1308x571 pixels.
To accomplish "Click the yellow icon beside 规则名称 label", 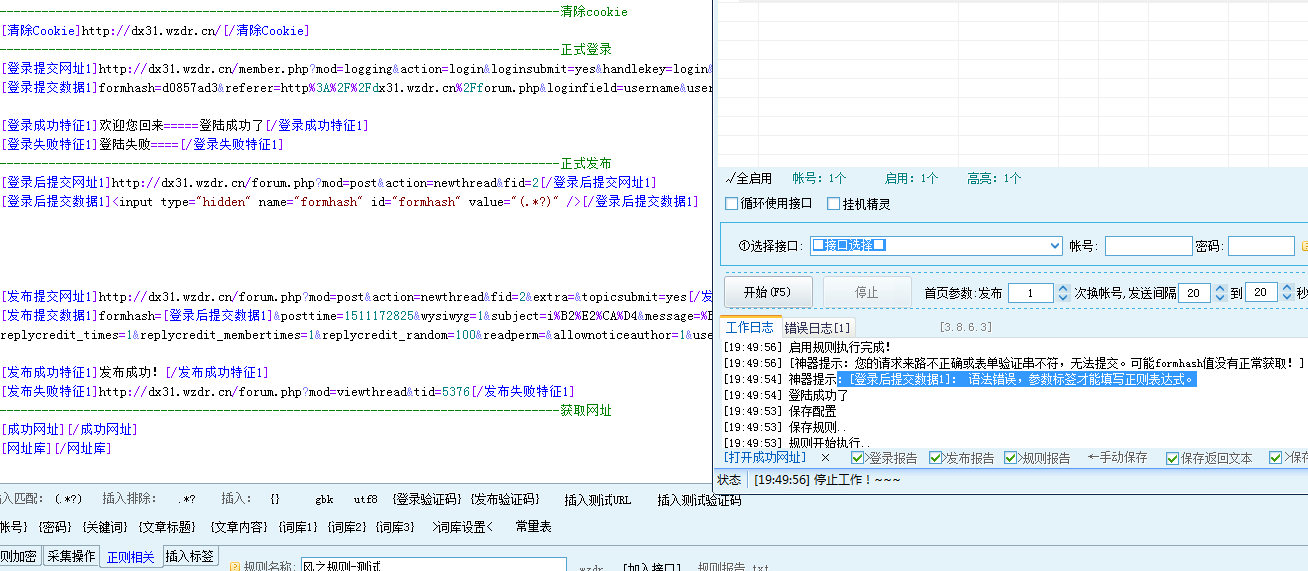I will [235, 567].
